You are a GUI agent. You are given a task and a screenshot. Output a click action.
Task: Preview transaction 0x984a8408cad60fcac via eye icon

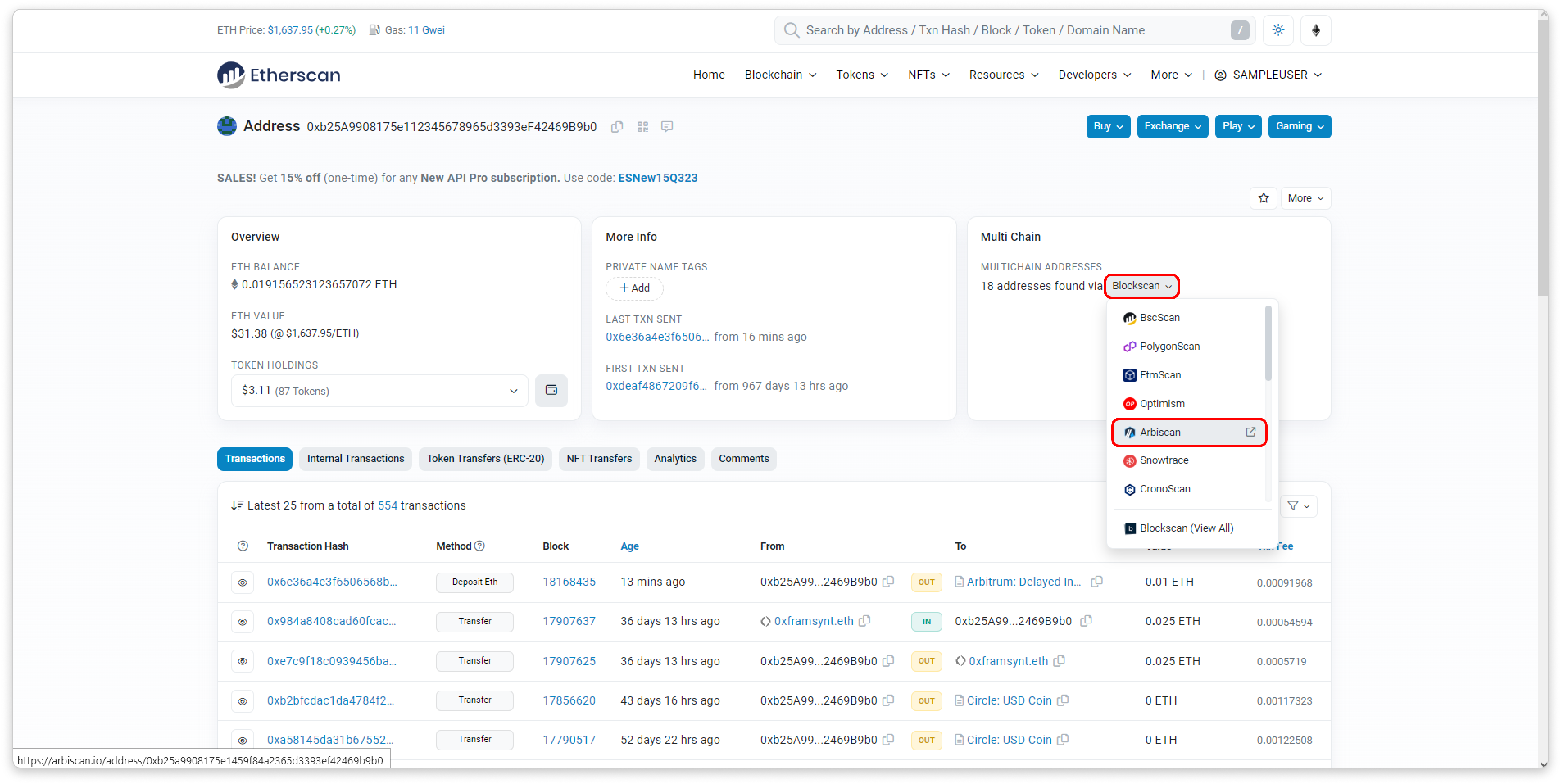243,622
